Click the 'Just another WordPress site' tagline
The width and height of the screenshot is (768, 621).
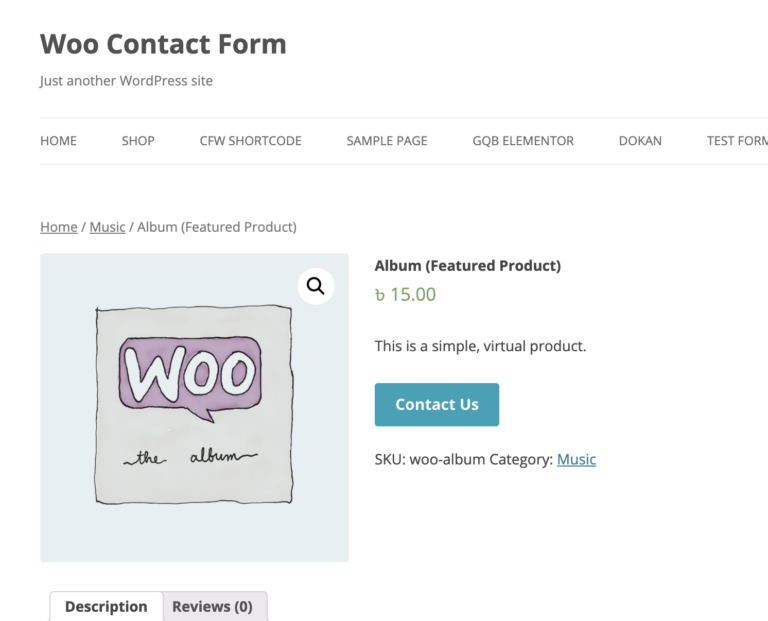tap(126, 81)
